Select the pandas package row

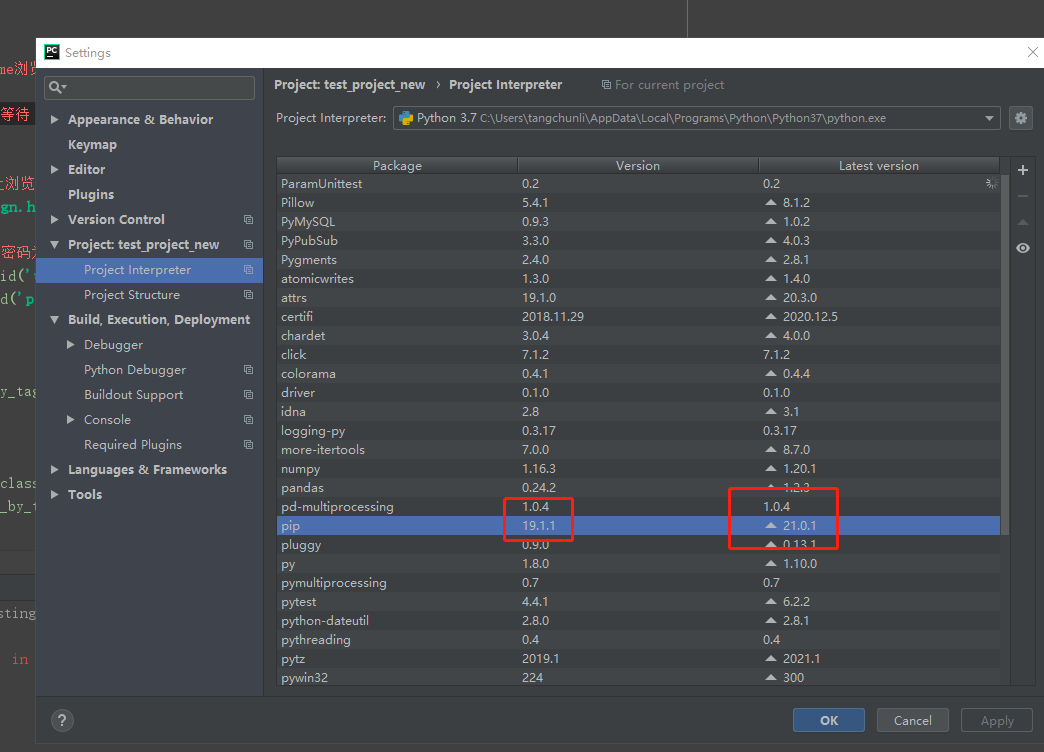(x=638, y=488)
